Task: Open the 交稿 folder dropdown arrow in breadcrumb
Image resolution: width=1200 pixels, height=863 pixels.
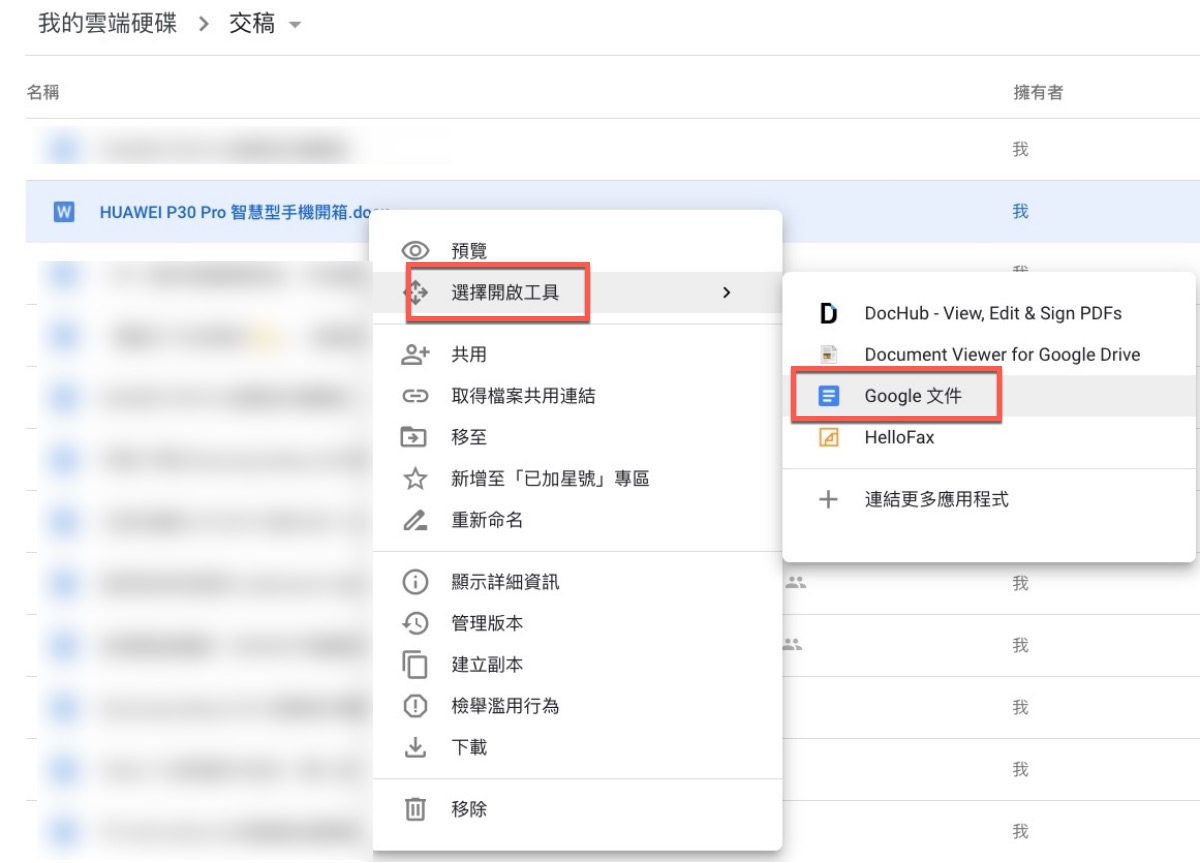Action: coord(294,25)
